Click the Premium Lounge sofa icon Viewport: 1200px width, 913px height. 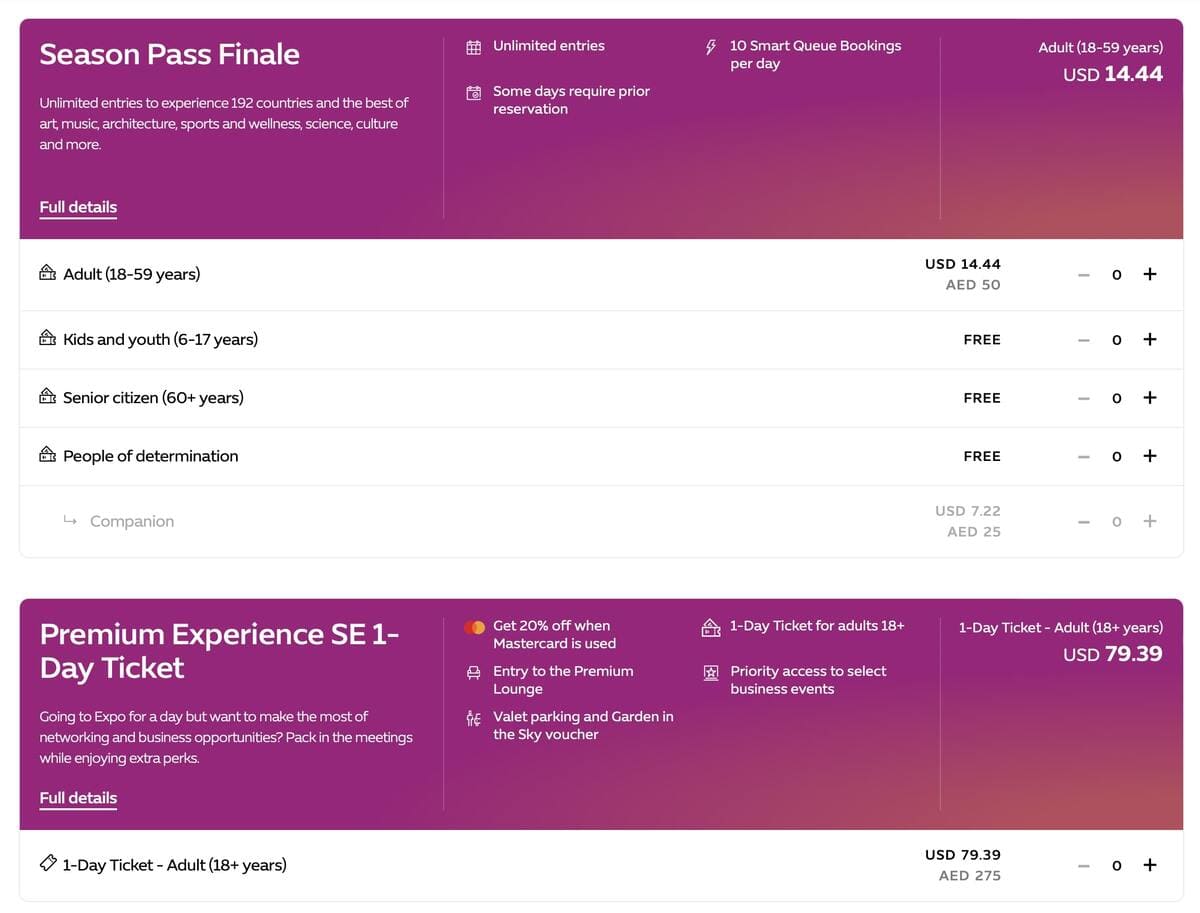click(474, 673)
